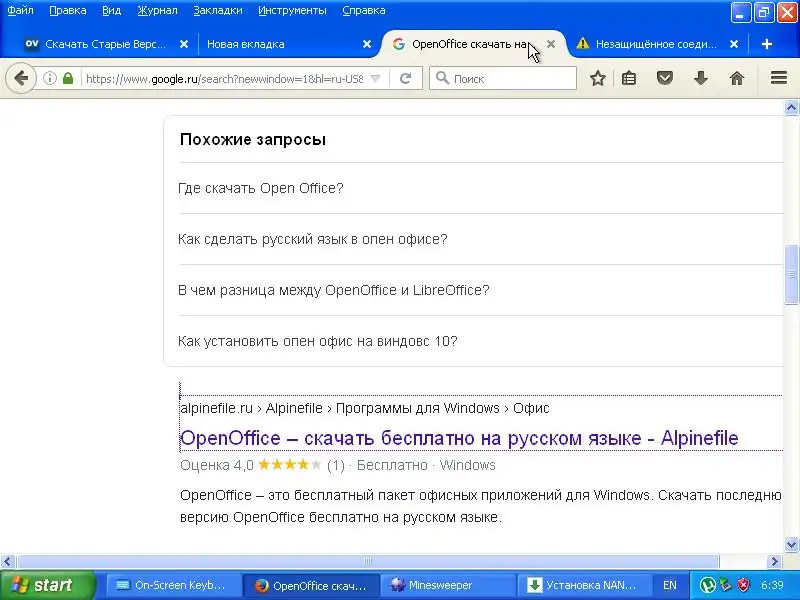Open the Закладки menu
The width and height of the screenshot is (800, 600).
[218, 10]
